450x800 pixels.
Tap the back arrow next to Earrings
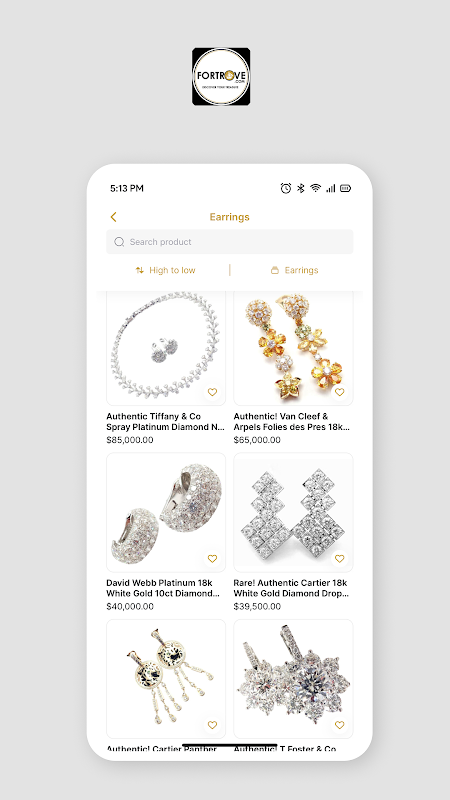[113, 217]
